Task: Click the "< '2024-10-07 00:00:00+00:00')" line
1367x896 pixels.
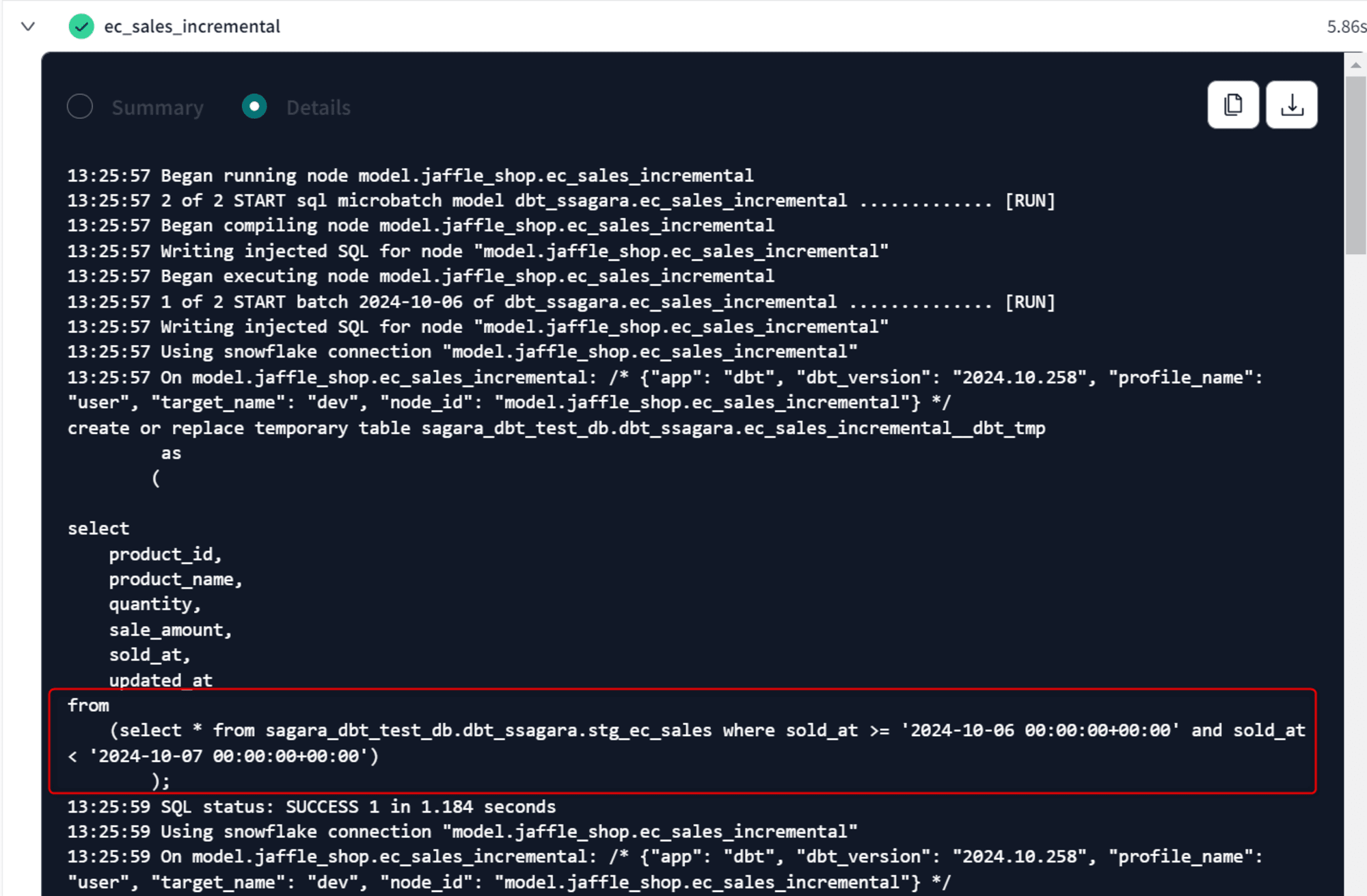Action: 223,757
